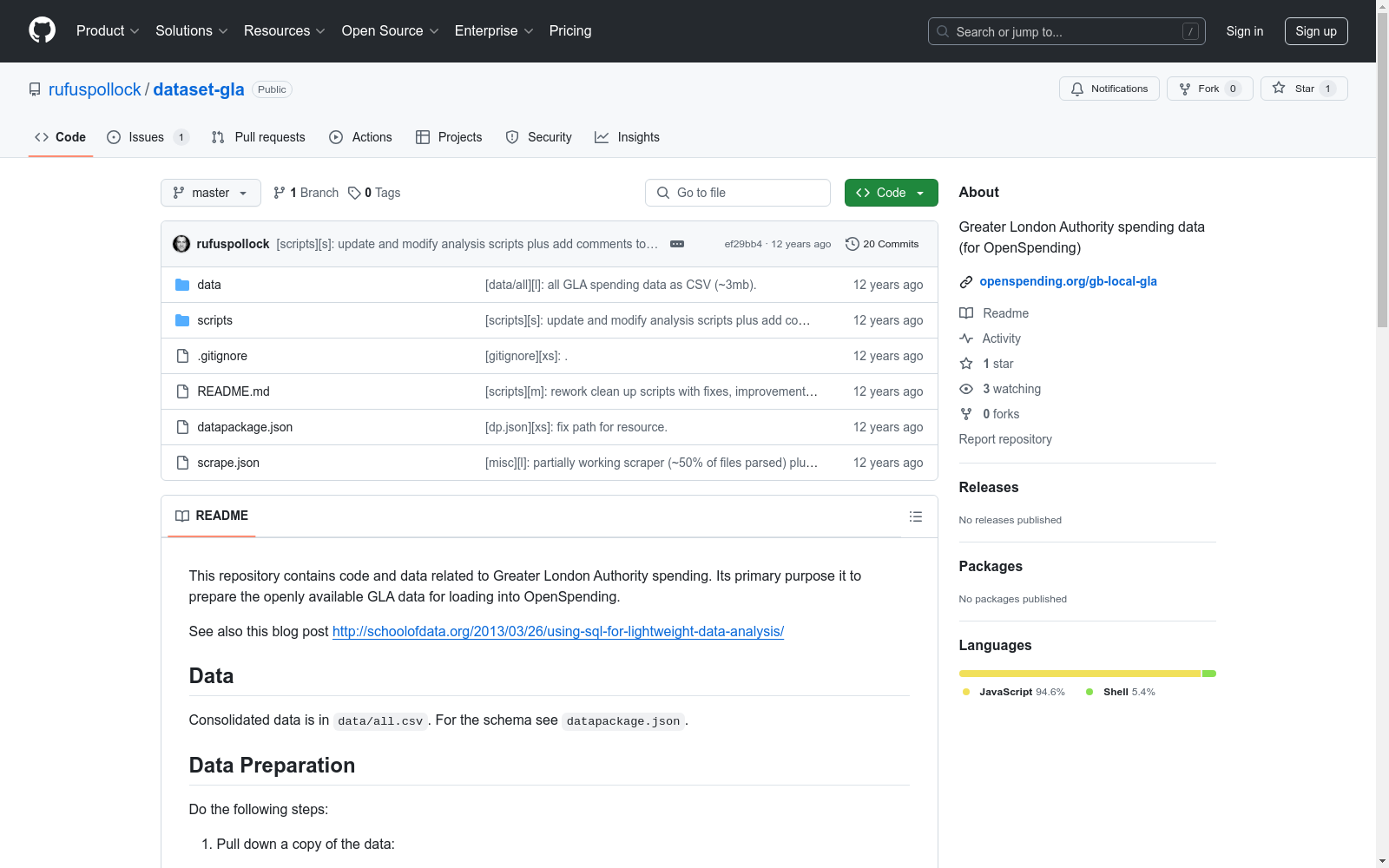Screen dimensions: 1389x868
Task: Click the tag icon beside 0 Tags
Action: [x=354, y=193]
